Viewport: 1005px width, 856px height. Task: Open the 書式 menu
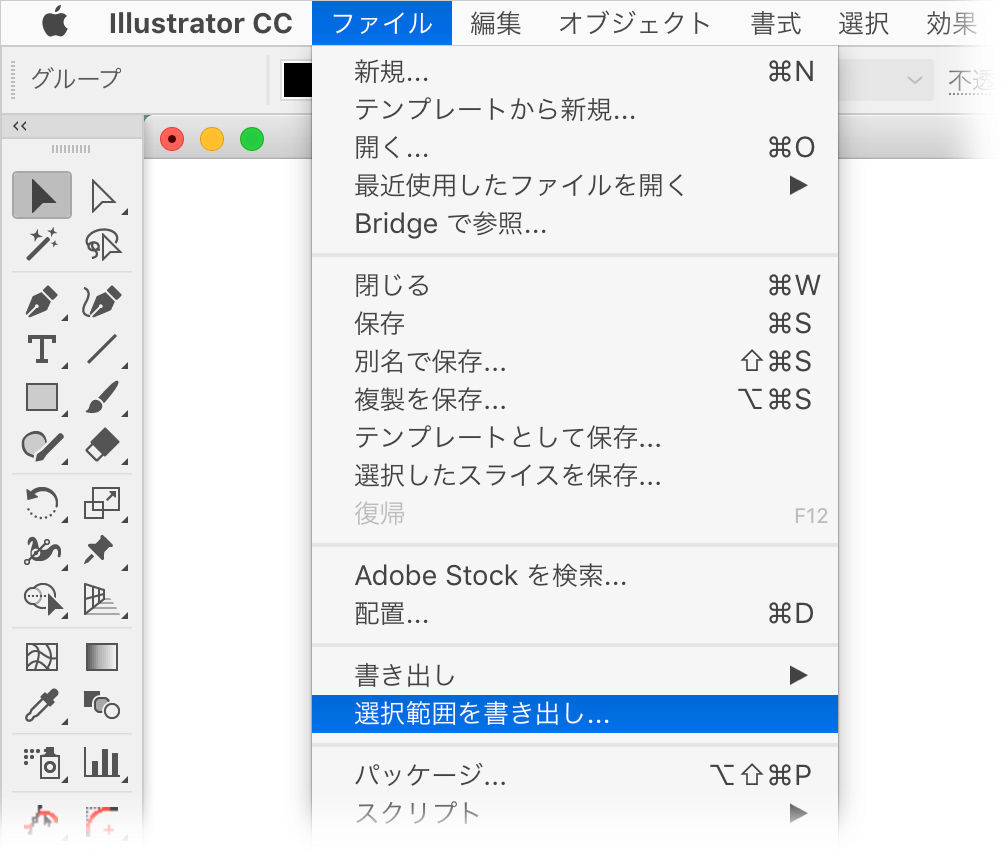pyautogui.click(x=776, y=23)
